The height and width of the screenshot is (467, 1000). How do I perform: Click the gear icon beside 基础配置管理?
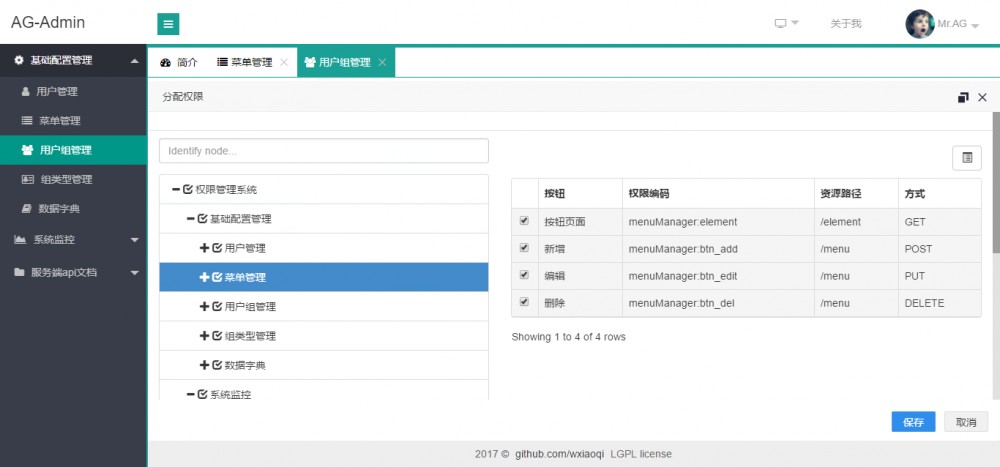coord(18,61)
